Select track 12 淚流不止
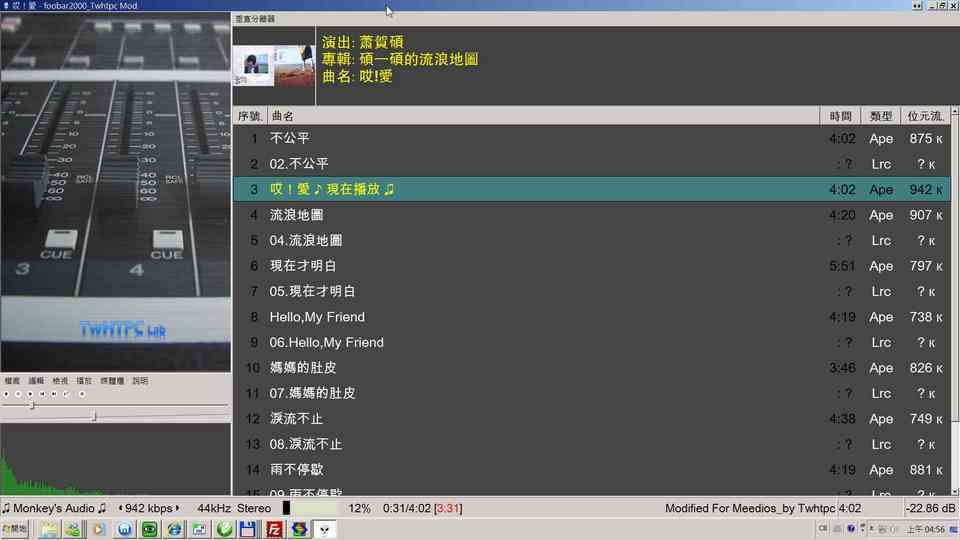The height and width of the screenshot is (540, 960). coord(591,419)
